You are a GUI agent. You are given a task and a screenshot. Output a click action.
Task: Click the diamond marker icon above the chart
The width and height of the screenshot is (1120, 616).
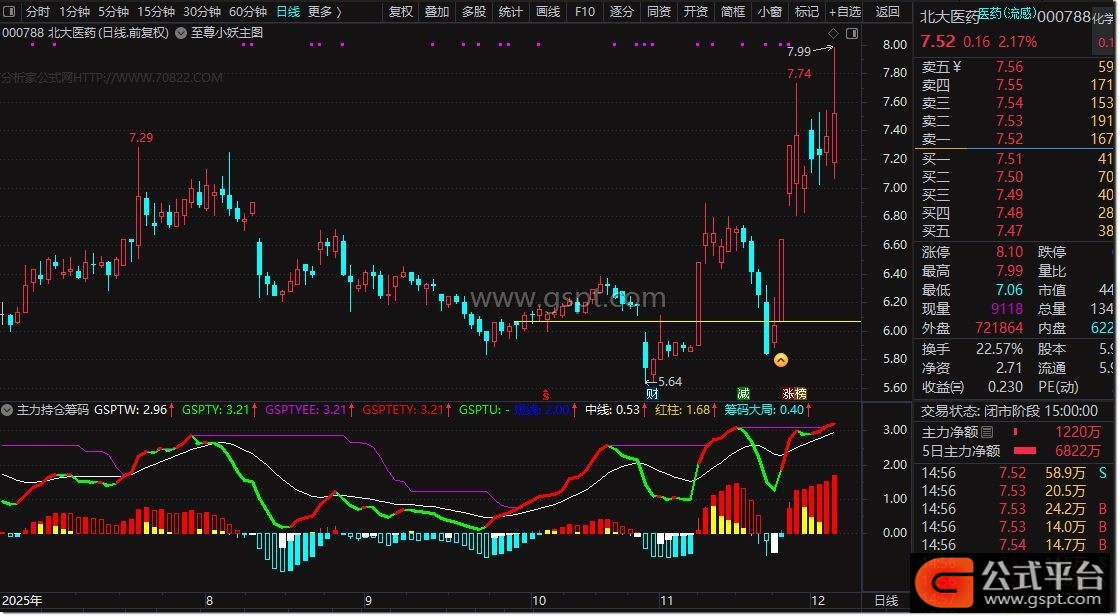[x=833, y=33]
